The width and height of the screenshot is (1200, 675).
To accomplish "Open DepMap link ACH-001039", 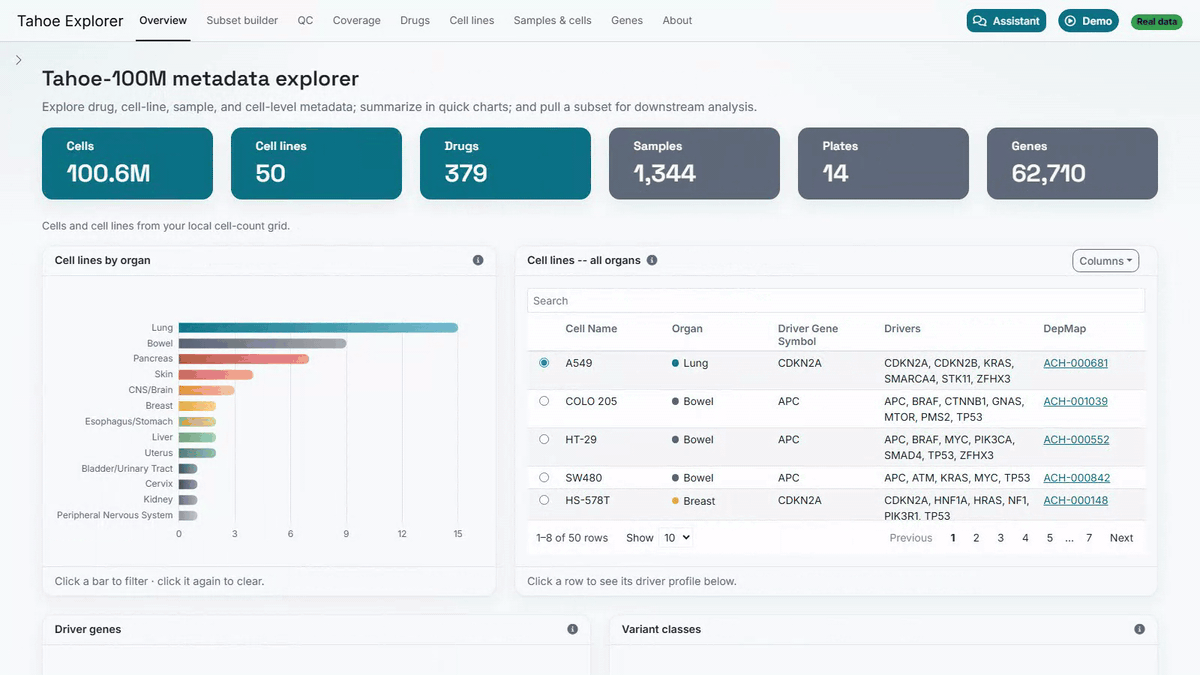I will [1075, 401].
